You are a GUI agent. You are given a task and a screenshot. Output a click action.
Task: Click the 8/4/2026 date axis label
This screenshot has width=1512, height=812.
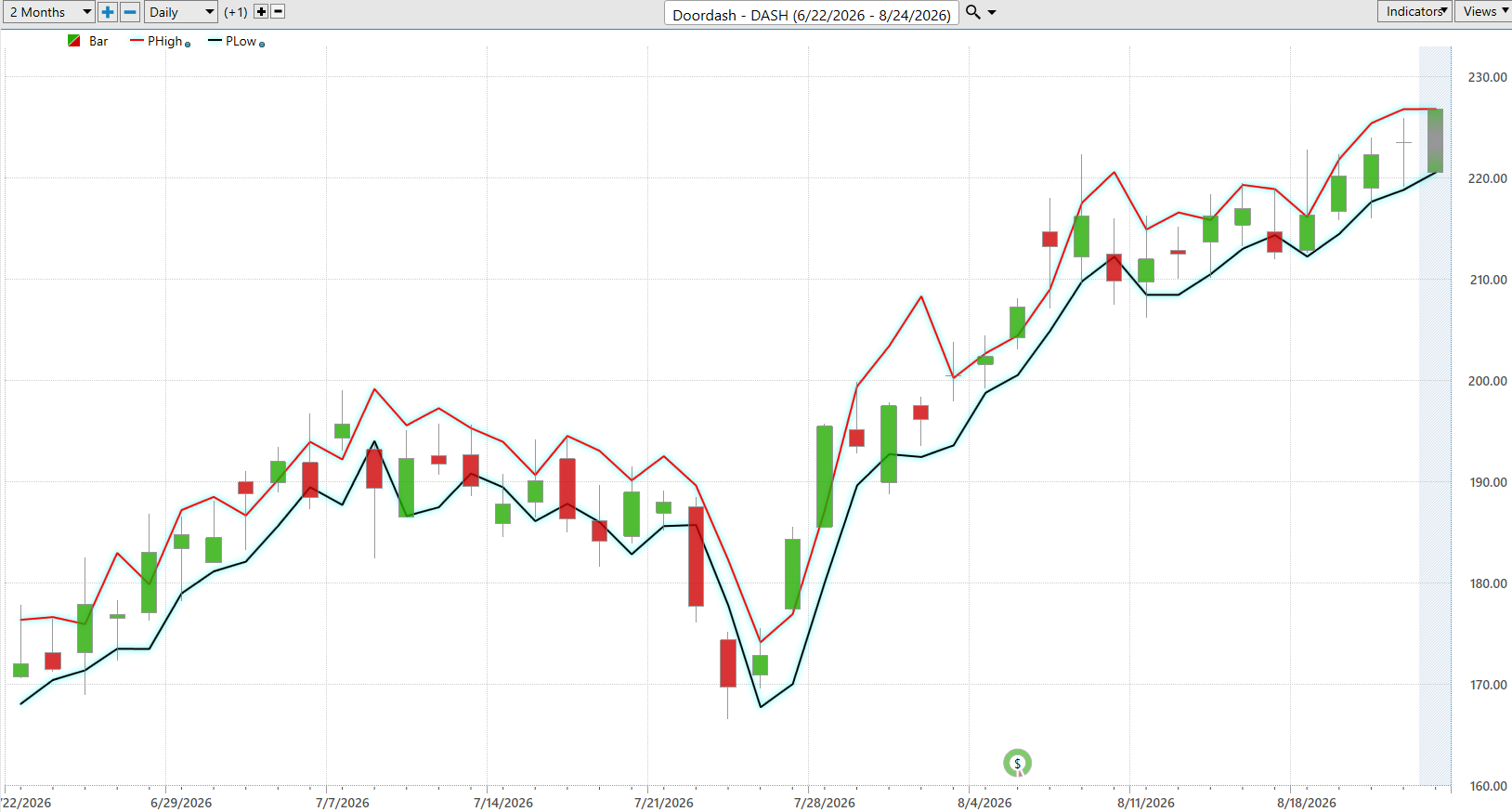[985, 803]
